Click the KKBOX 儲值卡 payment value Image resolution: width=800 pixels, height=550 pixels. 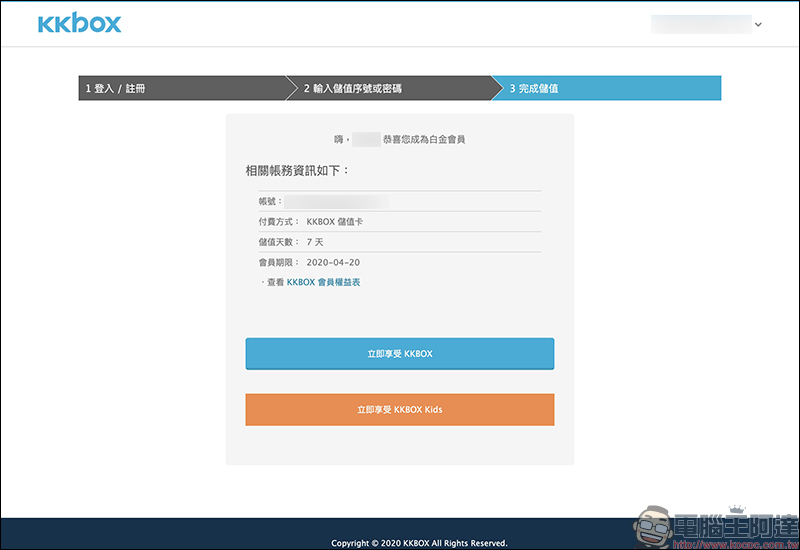(335, 221)
